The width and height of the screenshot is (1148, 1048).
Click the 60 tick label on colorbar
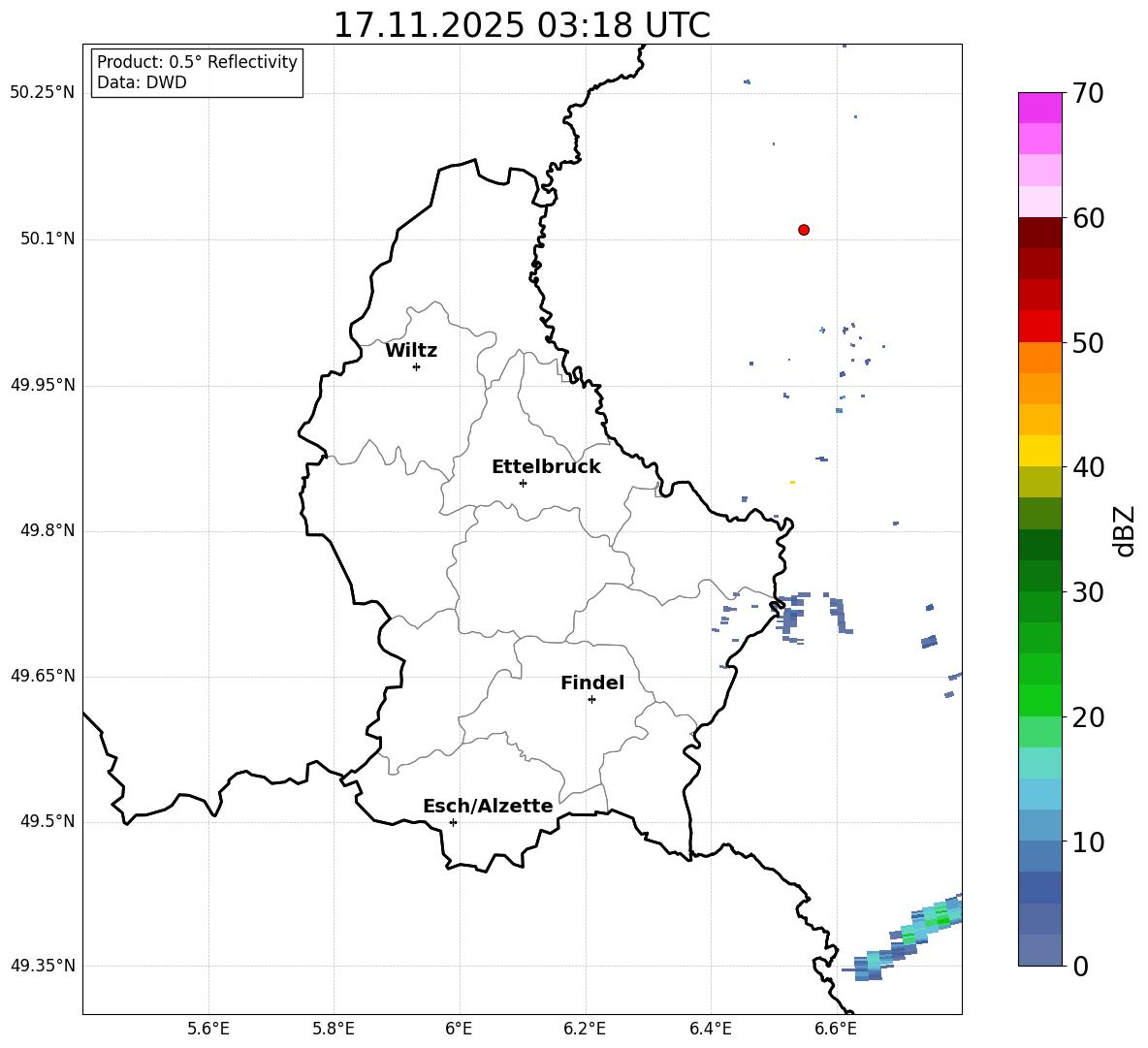coord(1088,218)
